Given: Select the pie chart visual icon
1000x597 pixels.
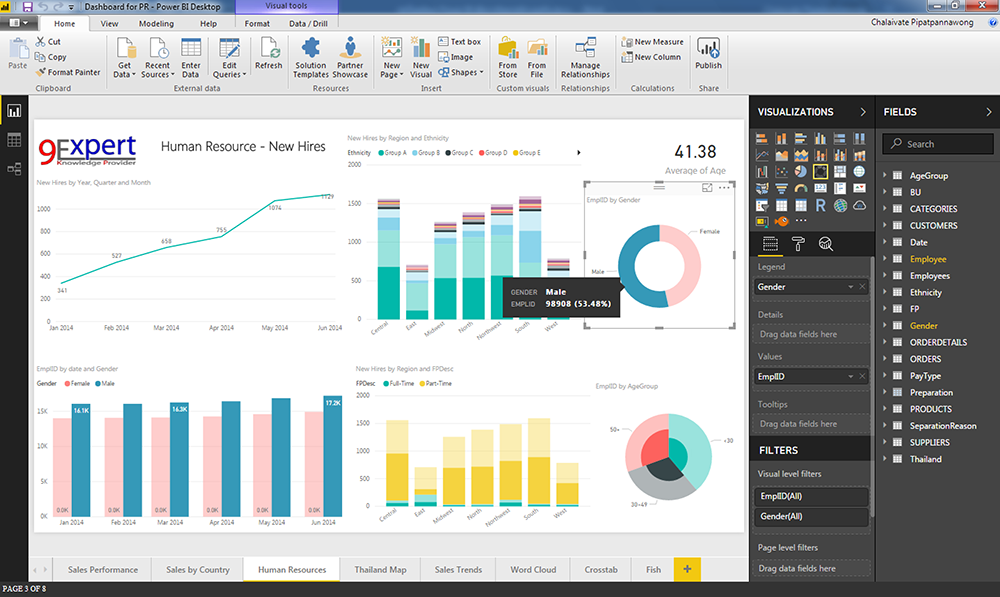Looking at the screenshot, I should 801,172.
